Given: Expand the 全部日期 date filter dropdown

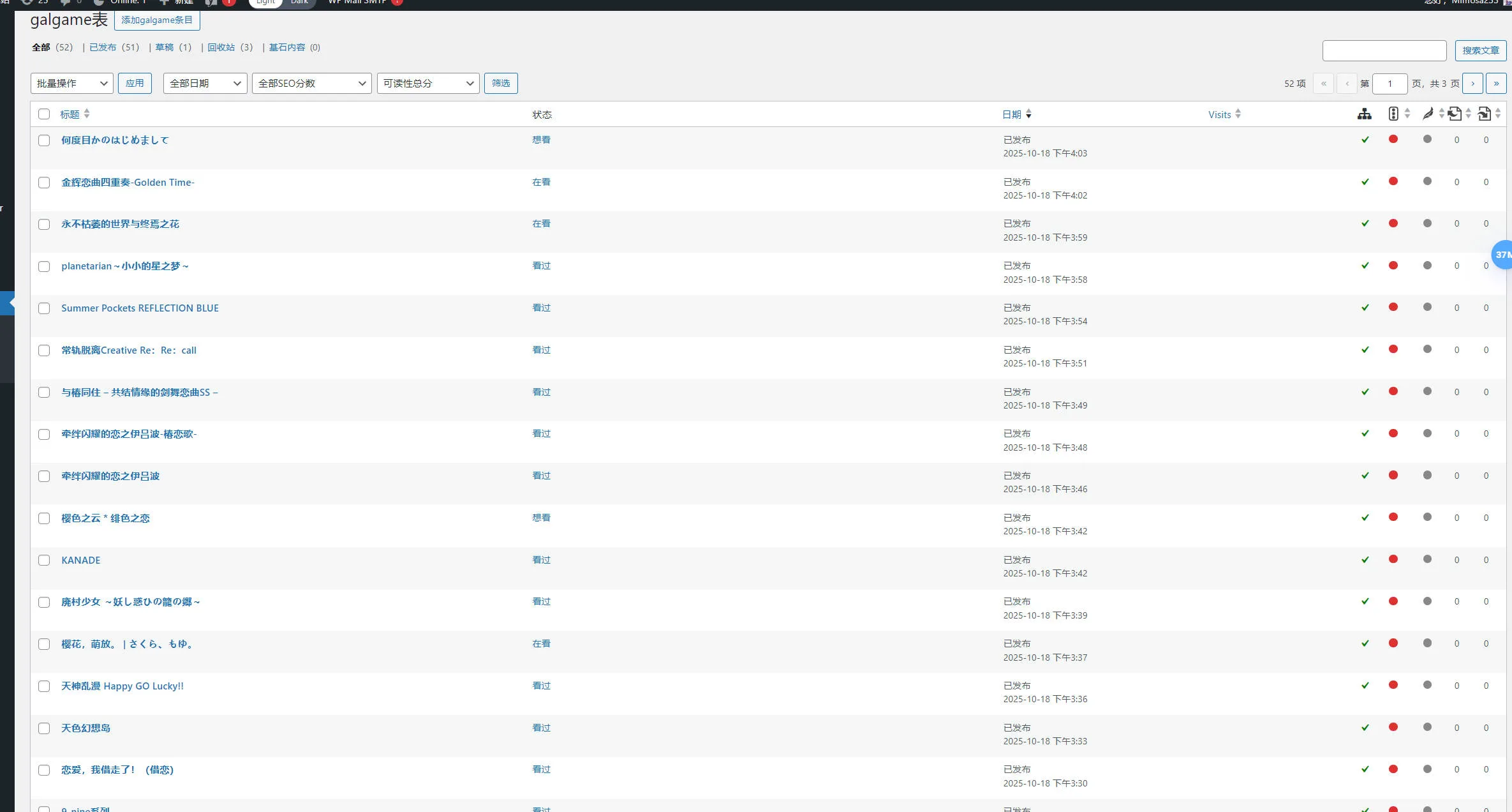Looking at the screenshot, I should [x=205, y=84].
